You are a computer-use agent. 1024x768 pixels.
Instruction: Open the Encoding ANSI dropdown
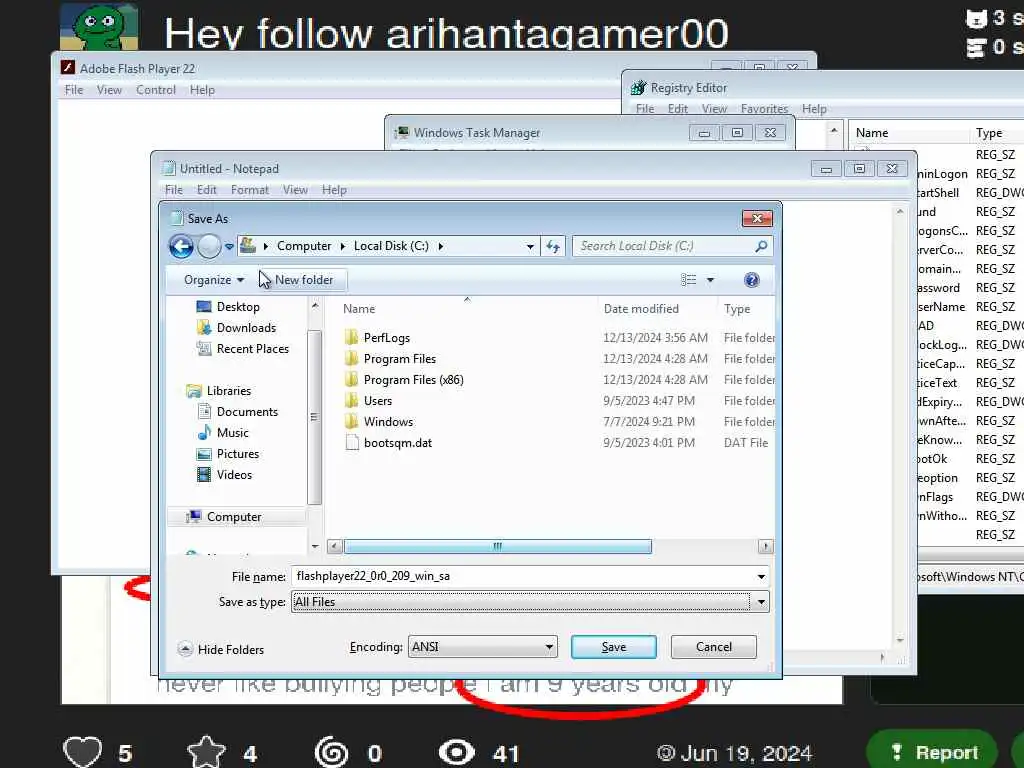483,647
